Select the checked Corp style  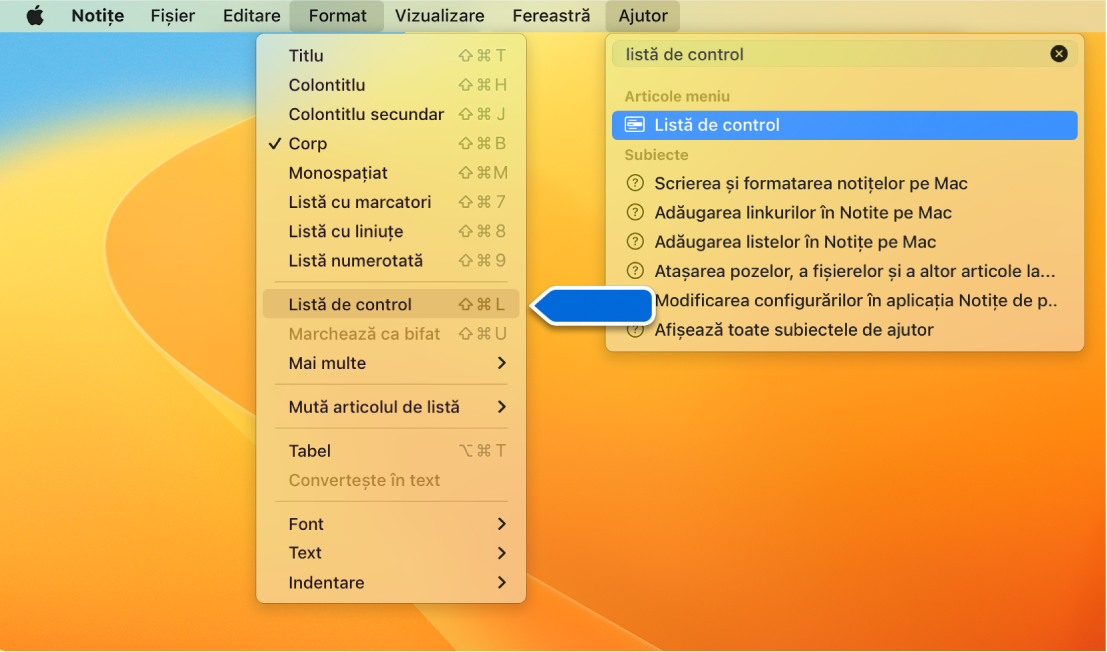point(391,143)
